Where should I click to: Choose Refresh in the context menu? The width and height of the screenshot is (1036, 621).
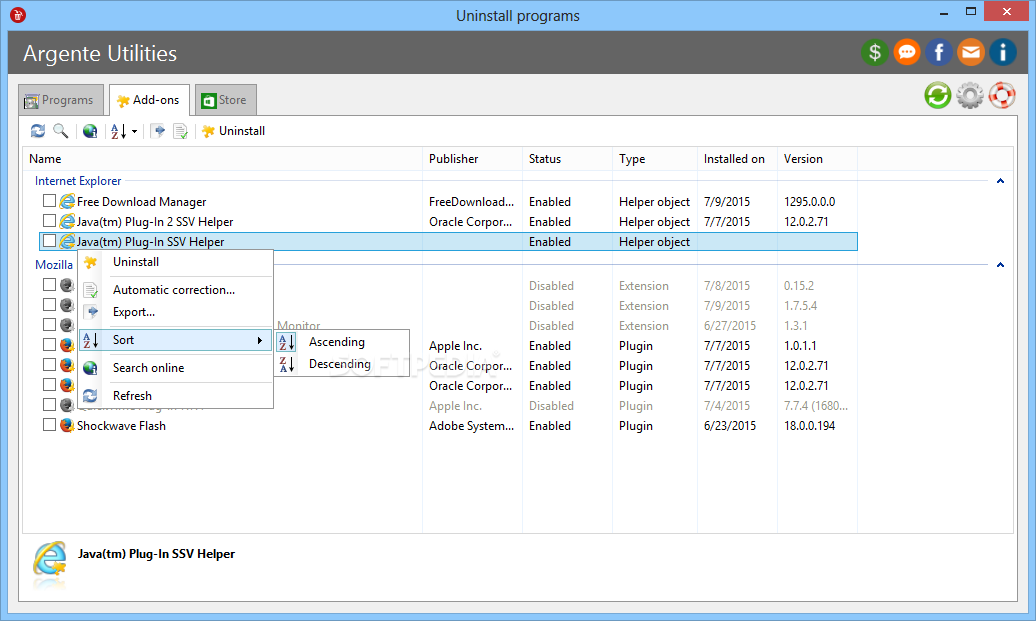pos(175,395)
